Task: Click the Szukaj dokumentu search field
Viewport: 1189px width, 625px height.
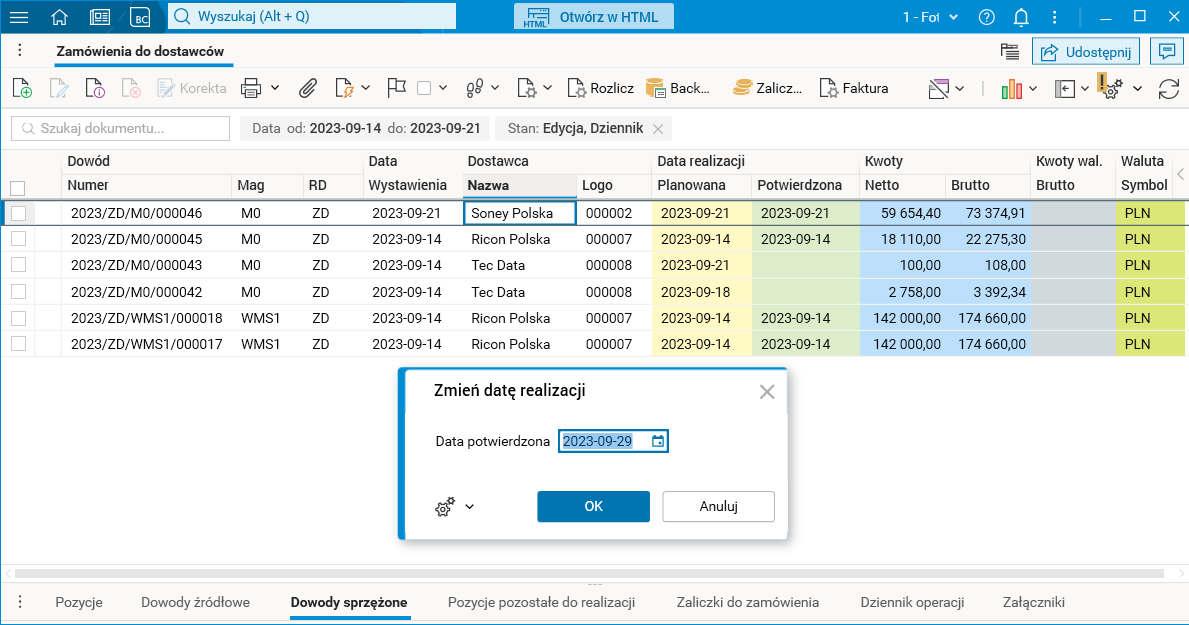Action: pyautogui.click(x=121, y=128)
